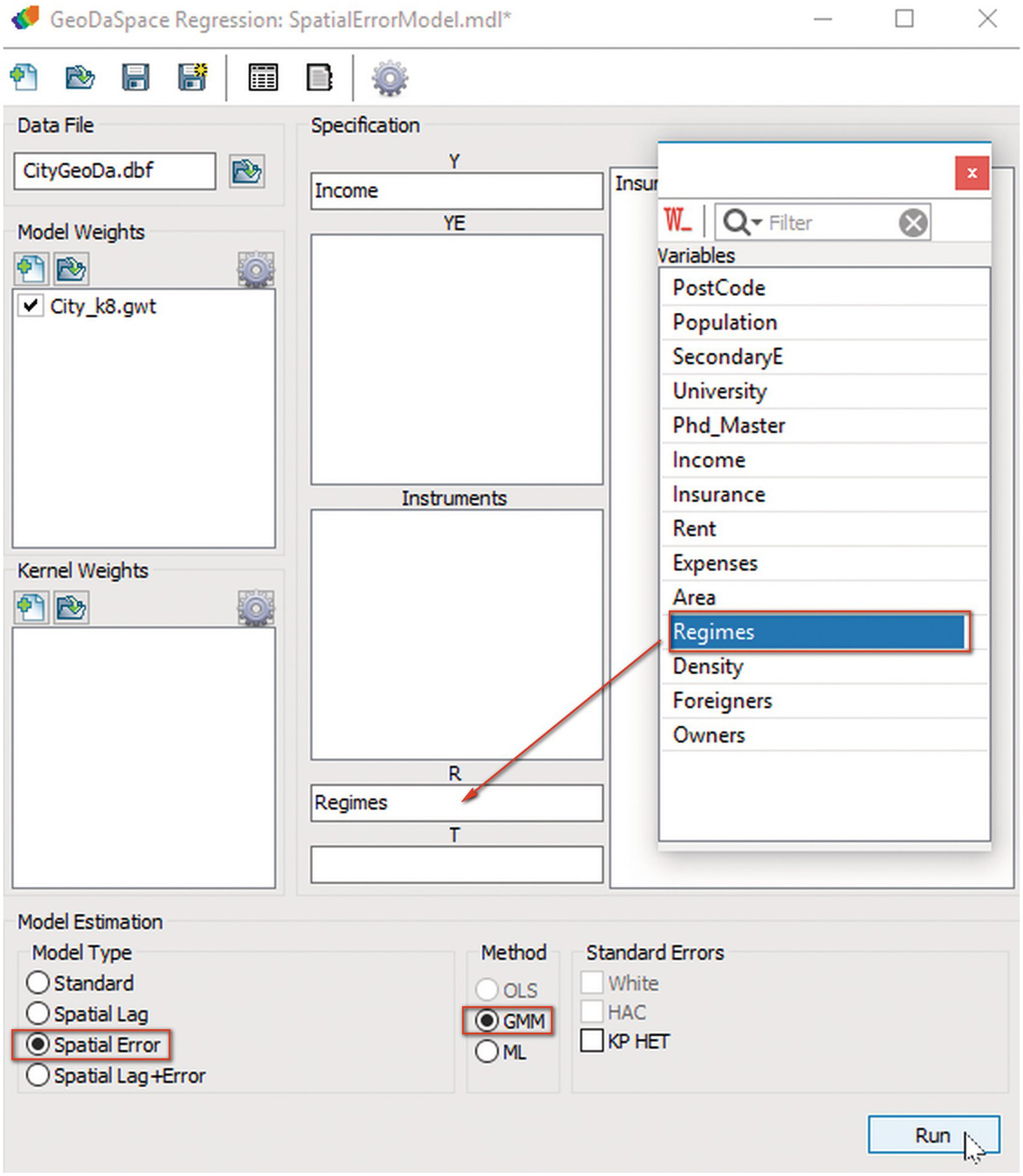Select Income in the Variables list
The image size is (1023, 1176).
tap(825, 460)
